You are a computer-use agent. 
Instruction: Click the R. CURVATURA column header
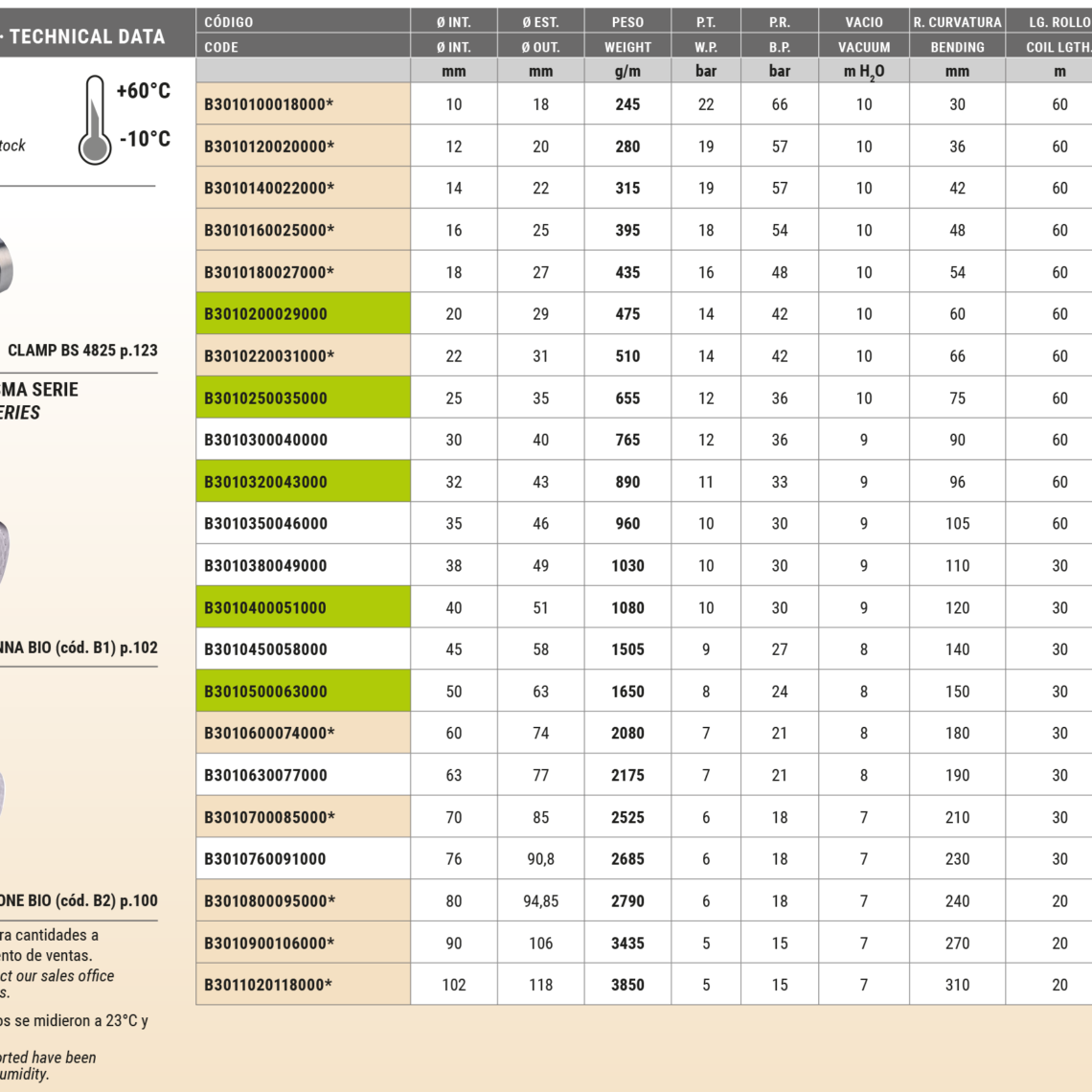(957, 22)
